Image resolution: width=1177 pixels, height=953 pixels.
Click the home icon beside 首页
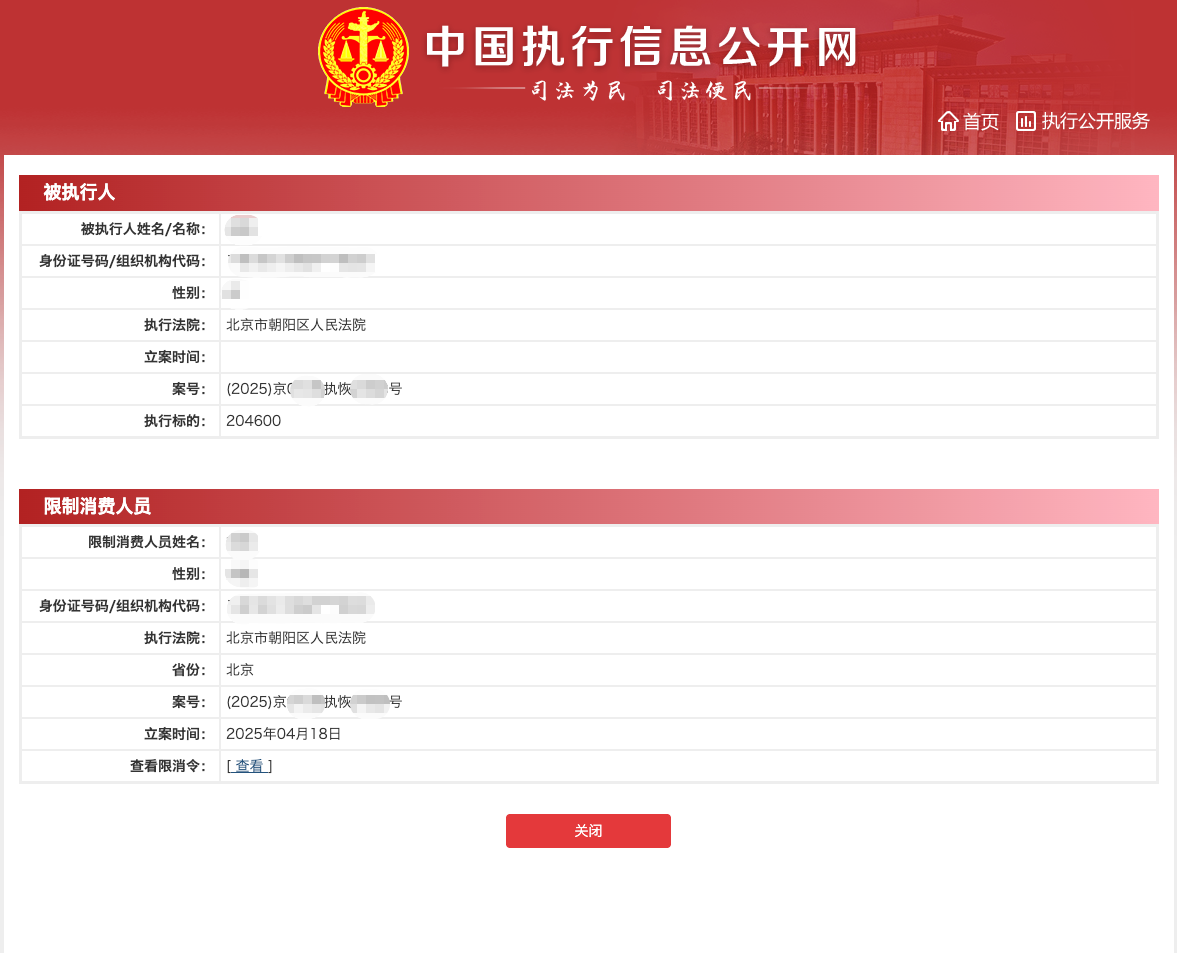[x=948, y=121]
